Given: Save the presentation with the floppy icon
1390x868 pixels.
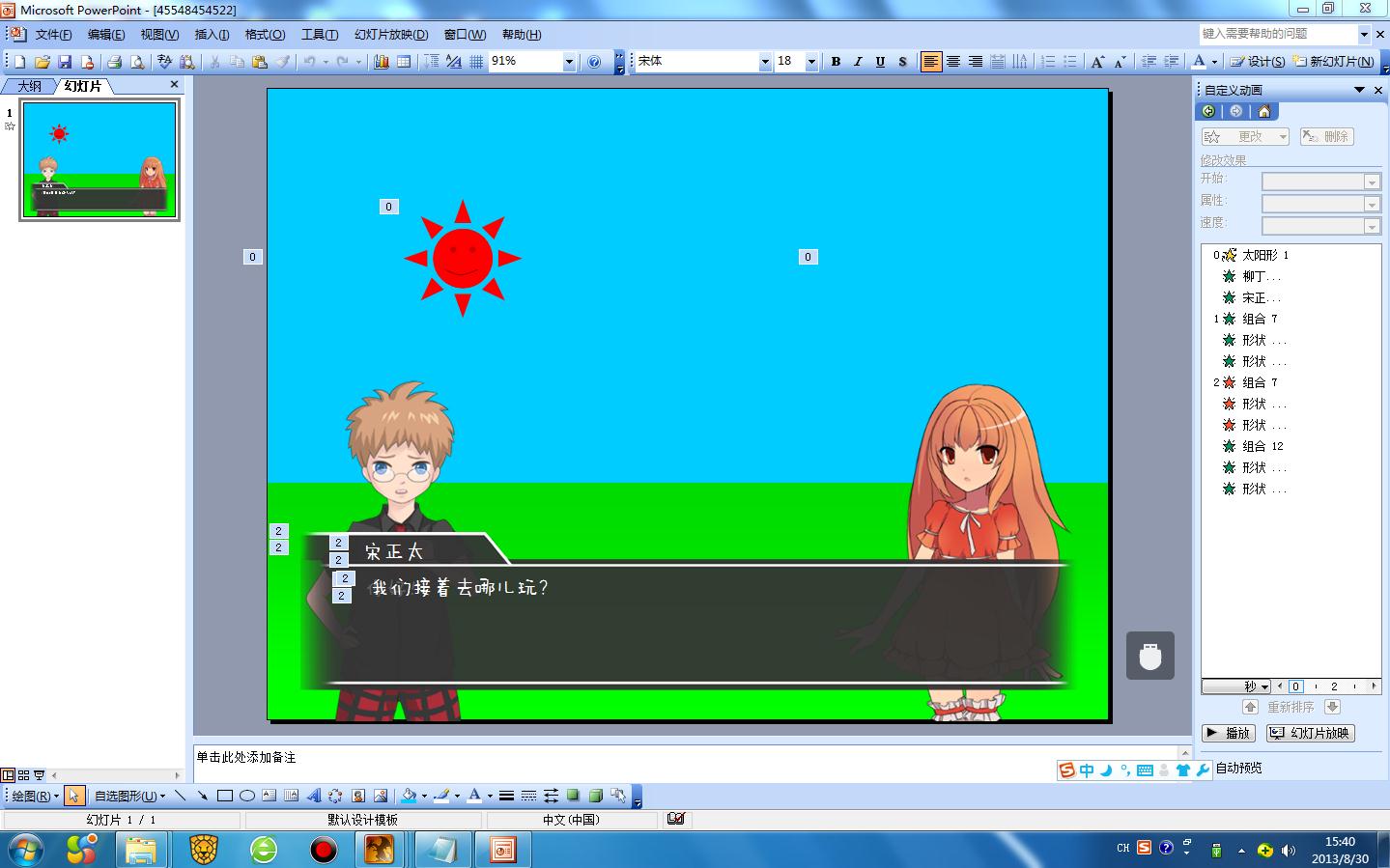Looking at the screenshot, I should point(65,62).
